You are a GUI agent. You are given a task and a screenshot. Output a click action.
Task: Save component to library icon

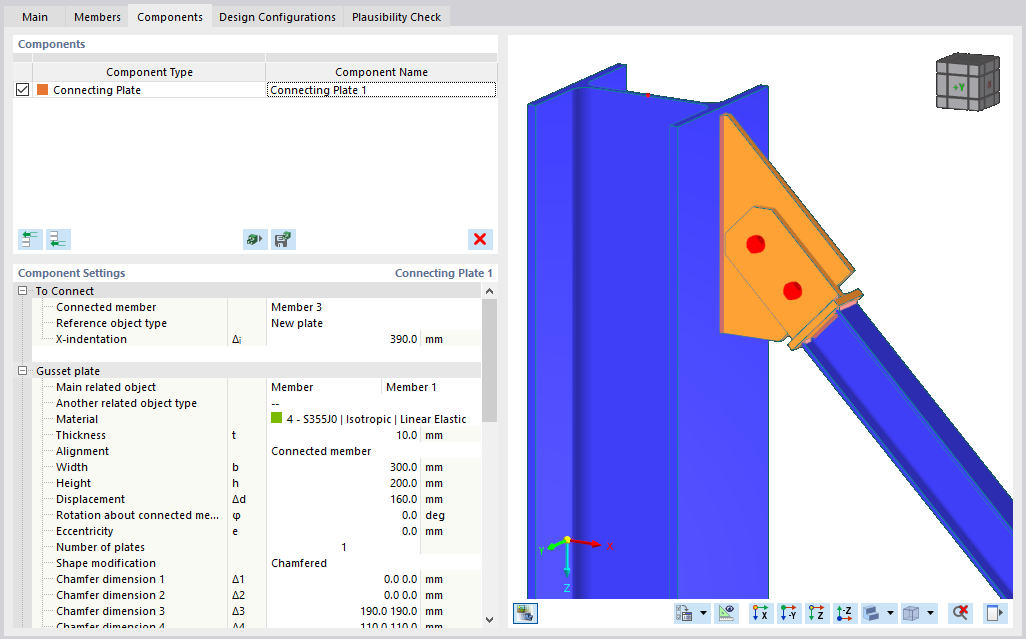pos(283,239)
